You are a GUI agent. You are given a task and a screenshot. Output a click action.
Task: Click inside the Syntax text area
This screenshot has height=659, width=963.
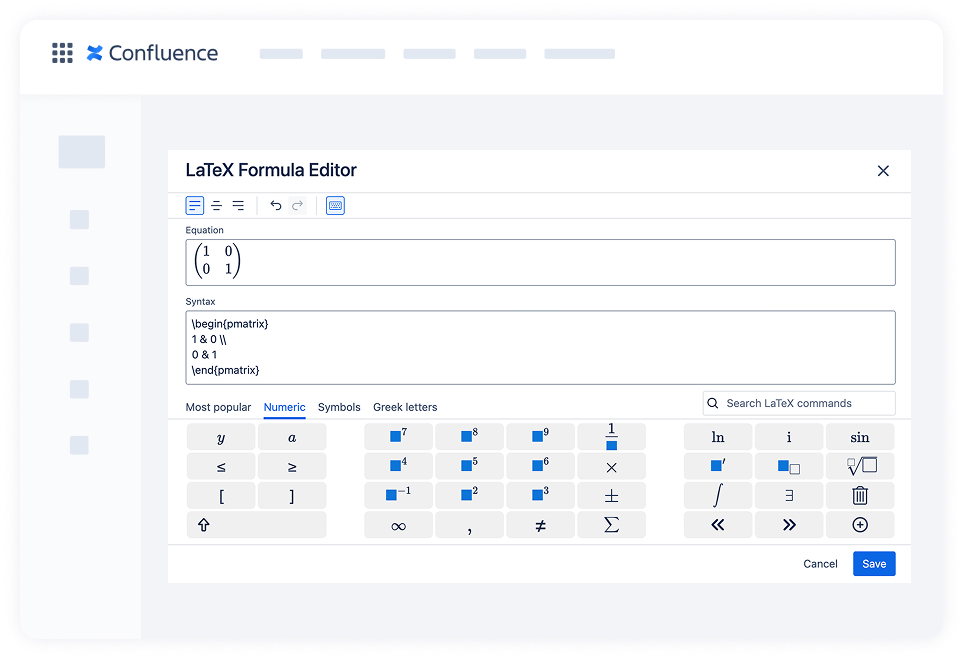click(x=540, y=345)
